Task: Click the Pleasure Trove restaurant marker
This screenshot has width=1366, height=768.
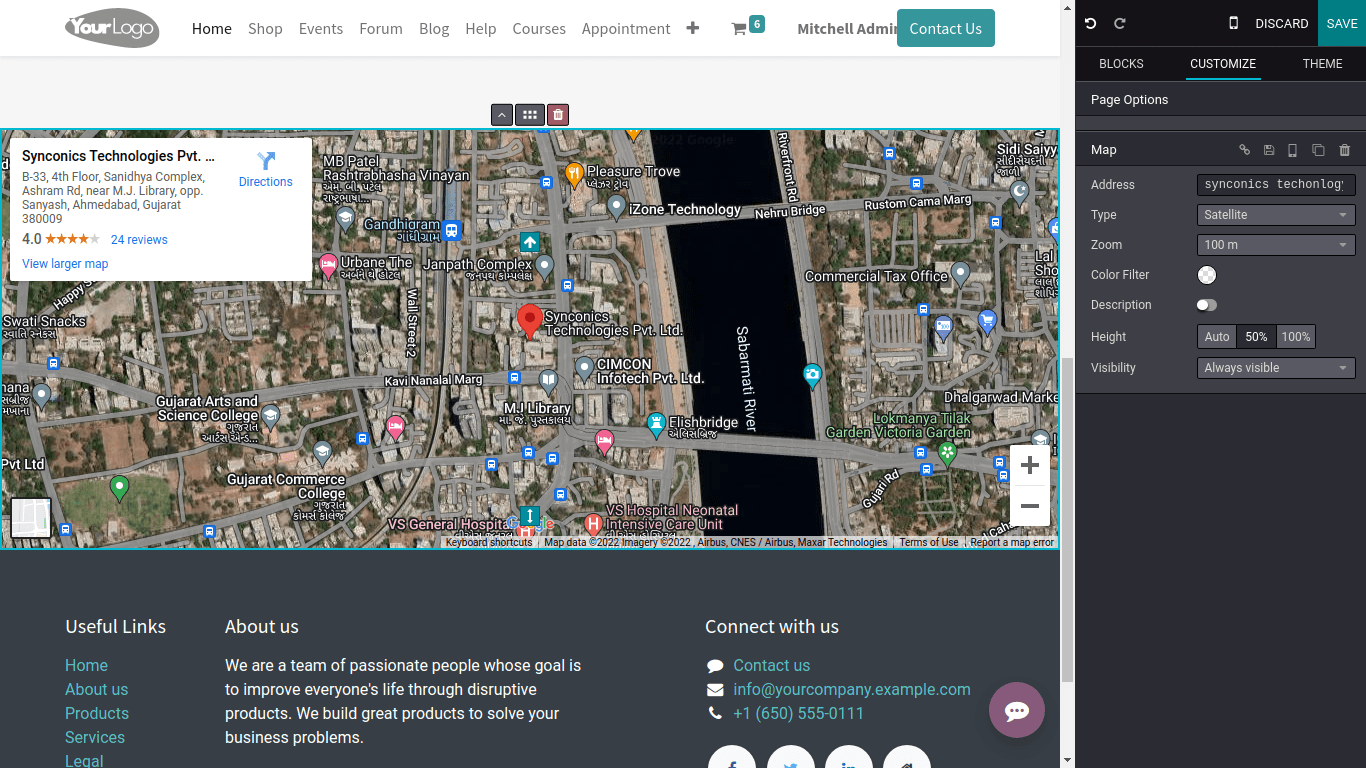Action: point(574,174)
